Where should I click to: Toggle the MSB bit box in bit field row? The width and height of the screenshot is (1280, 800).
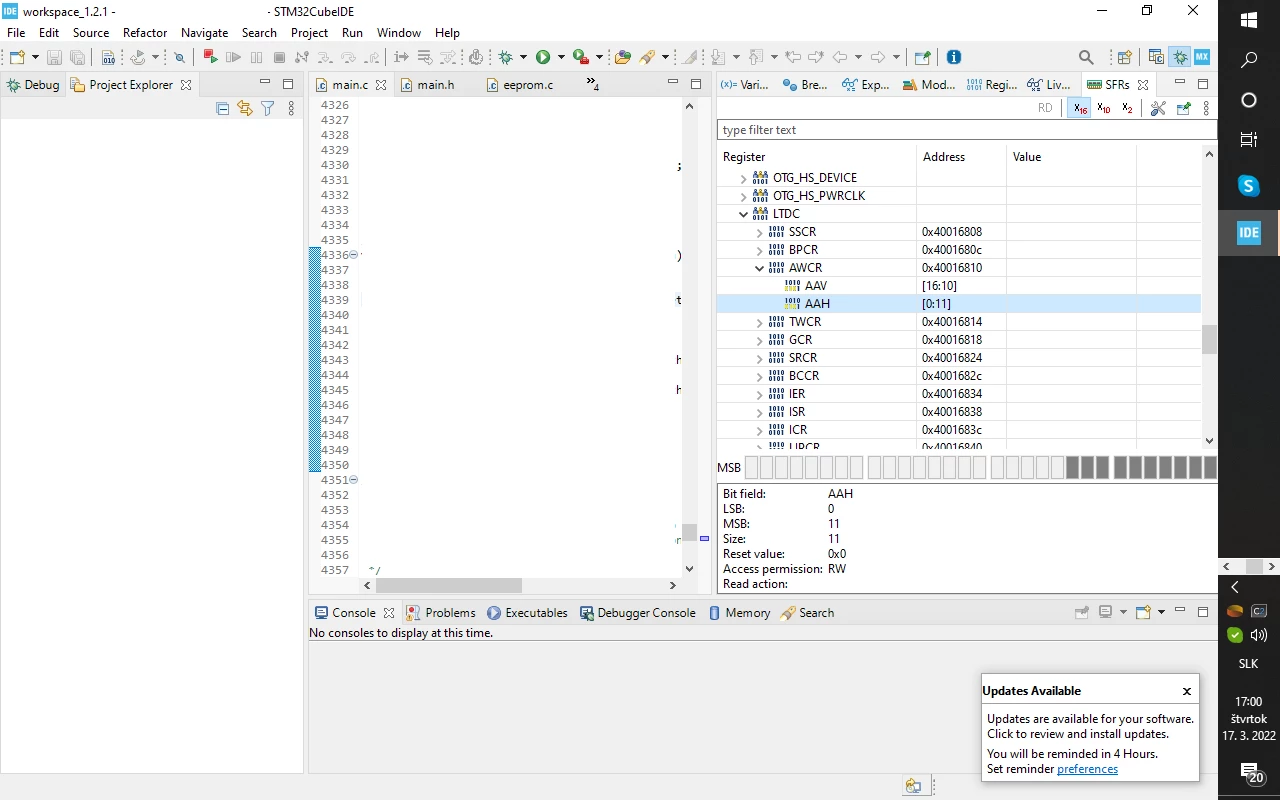click(752, 467)
